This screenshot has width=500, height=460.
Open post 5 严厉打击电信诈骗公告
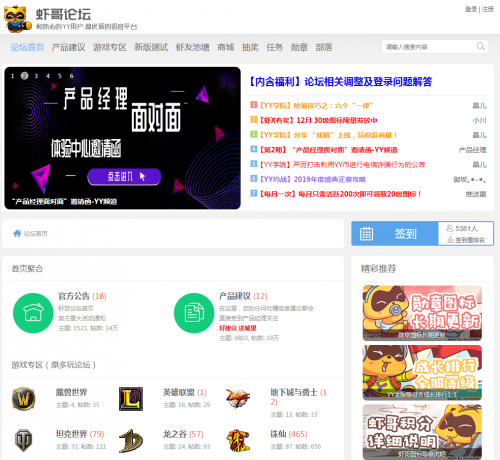click(x=342, y=164)
